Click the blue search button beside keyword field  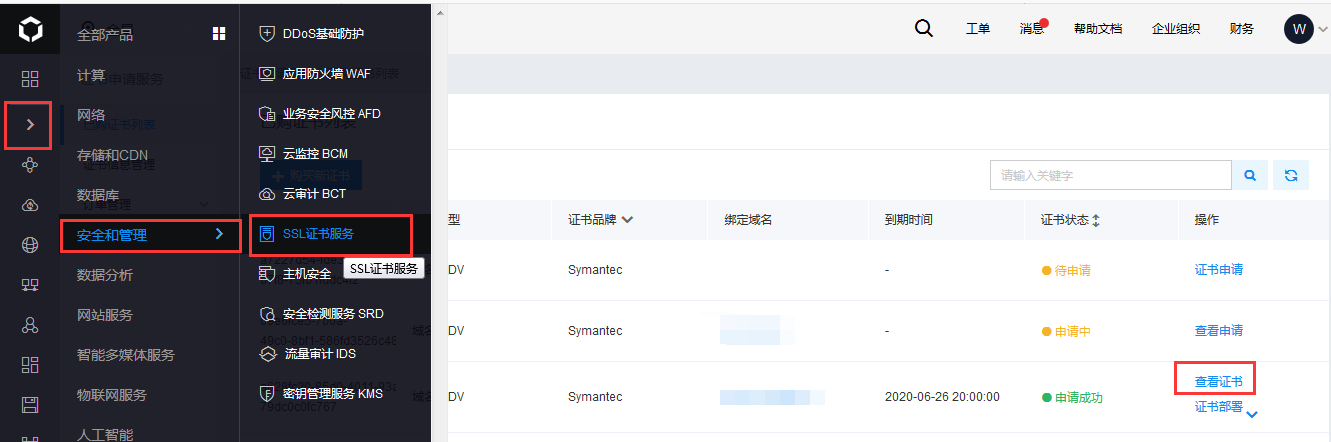pos(1250,175)
